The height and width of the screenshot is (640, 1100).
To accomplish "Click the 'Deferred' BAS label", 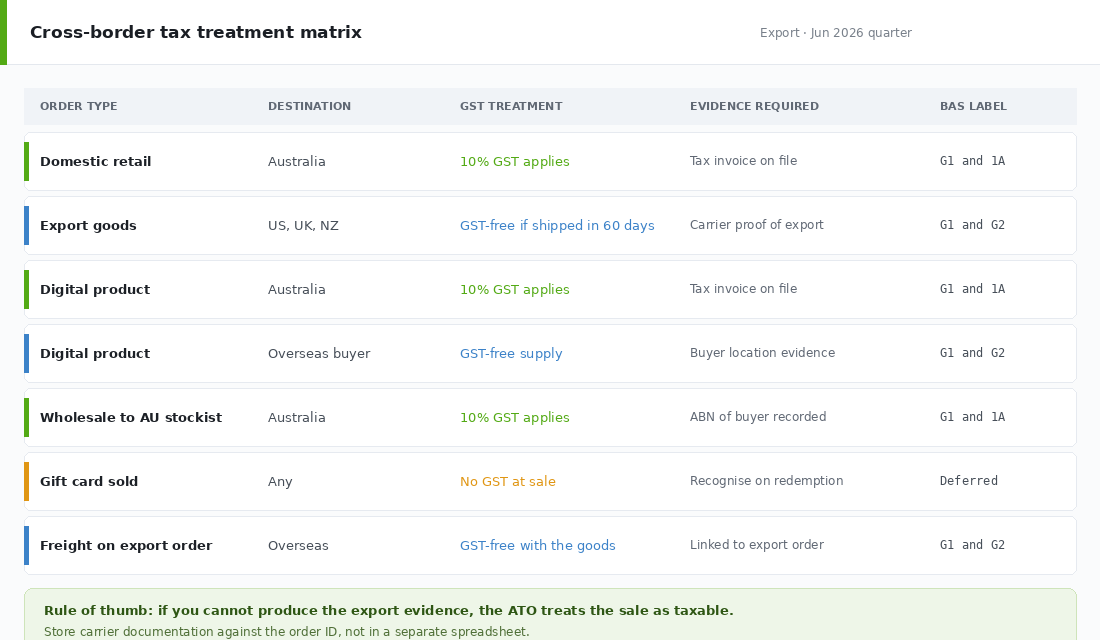I will [968, 481].
